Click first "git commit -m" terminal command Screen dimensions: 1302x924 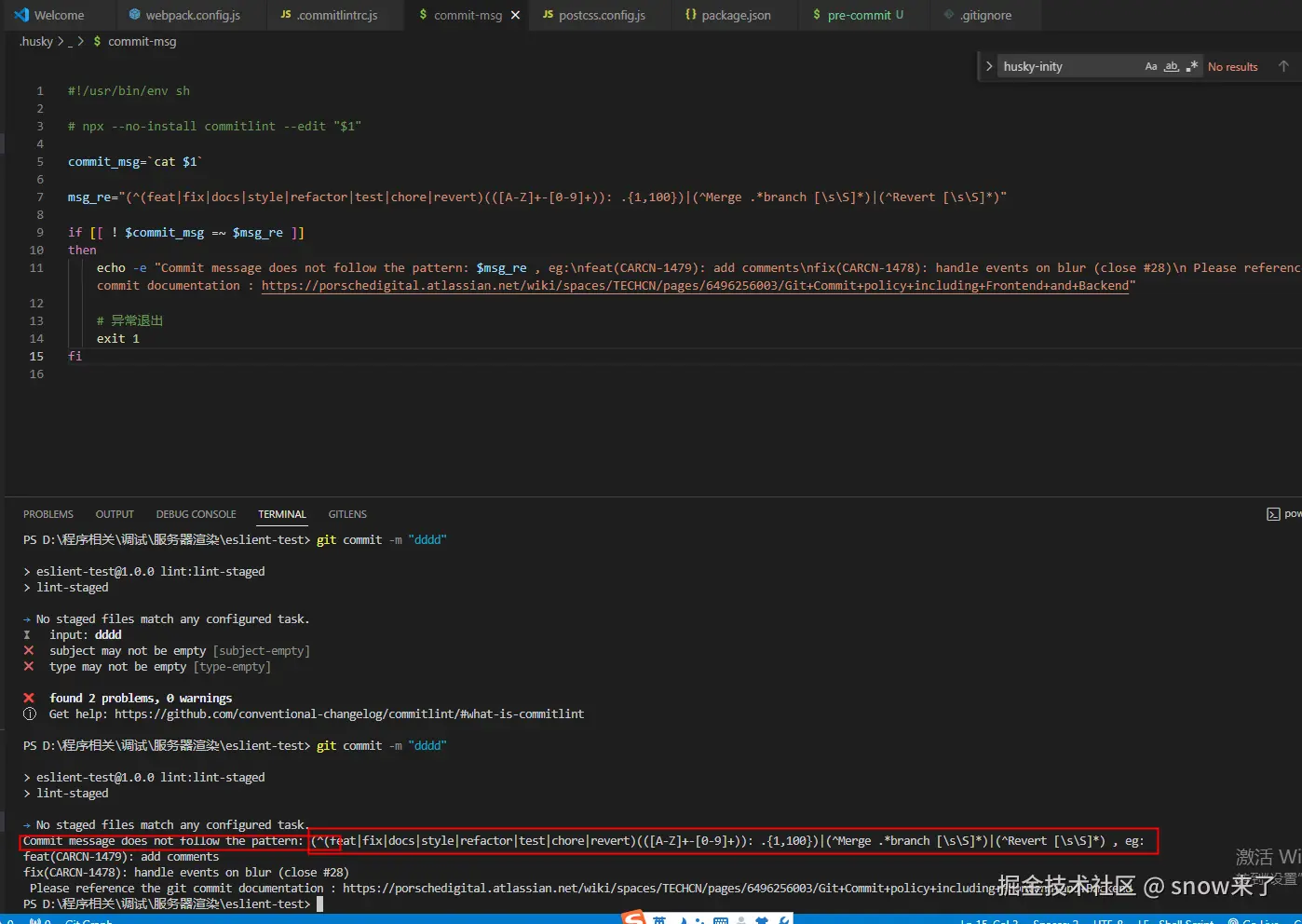pyautogui.click(x=382, y=539)
